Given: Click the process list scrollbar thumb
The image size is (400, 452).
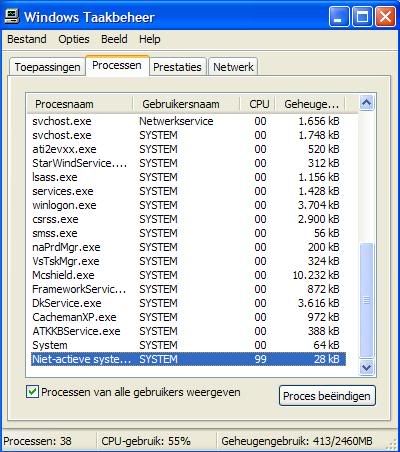Looking at the screenshot, I should pyautogui.click(x=366, y=301).
